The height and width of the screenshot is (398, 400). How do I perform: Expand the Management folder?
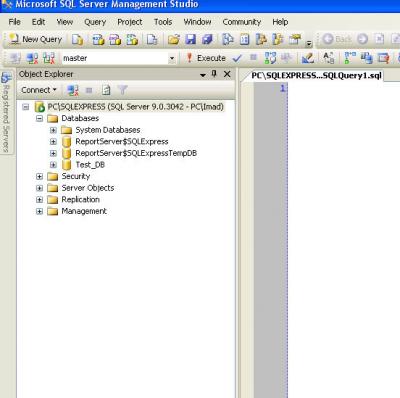[39, 211]
